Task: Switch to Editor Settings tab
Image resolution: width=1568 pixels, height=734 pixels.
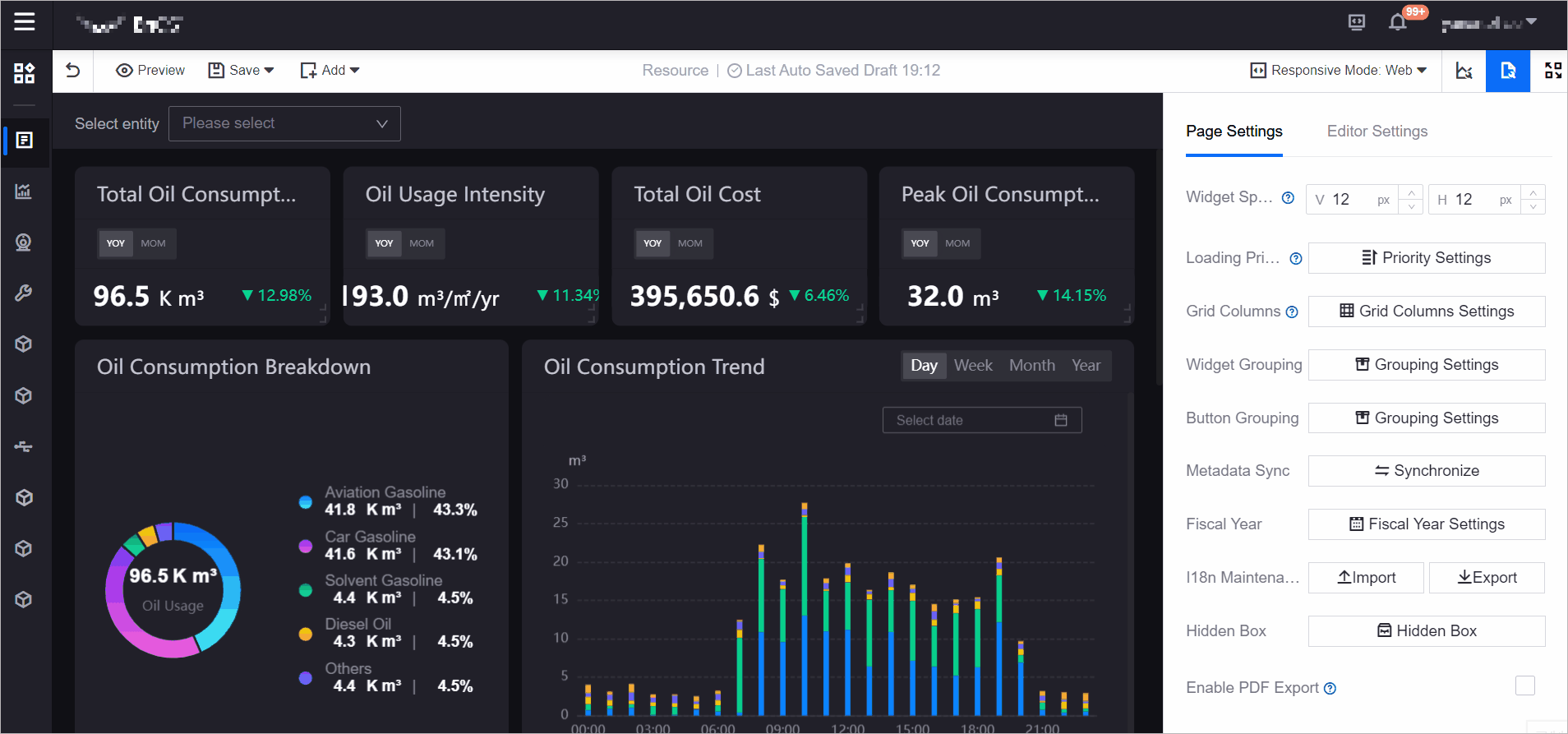Action: [x=1377, y=132]
